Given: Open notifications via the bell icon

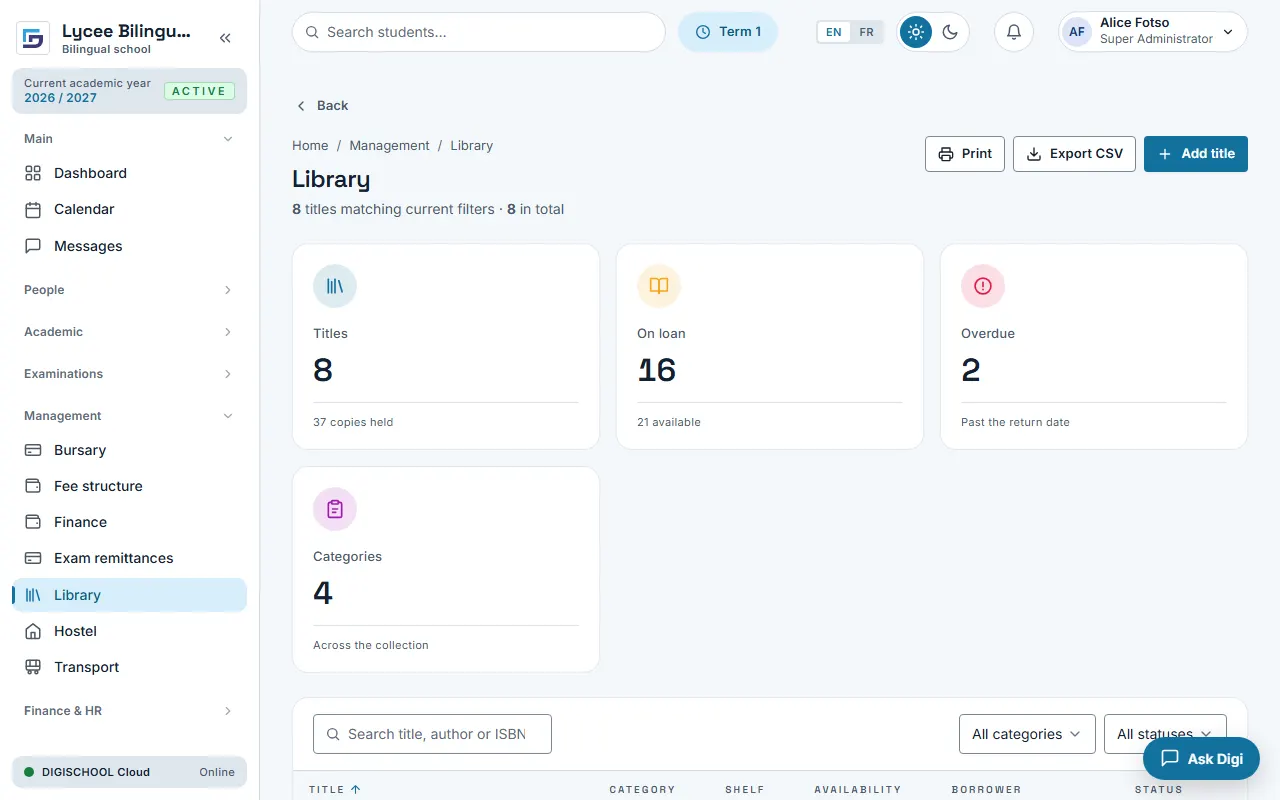Looking at the screenshot, I should [x=1013, y=32].
